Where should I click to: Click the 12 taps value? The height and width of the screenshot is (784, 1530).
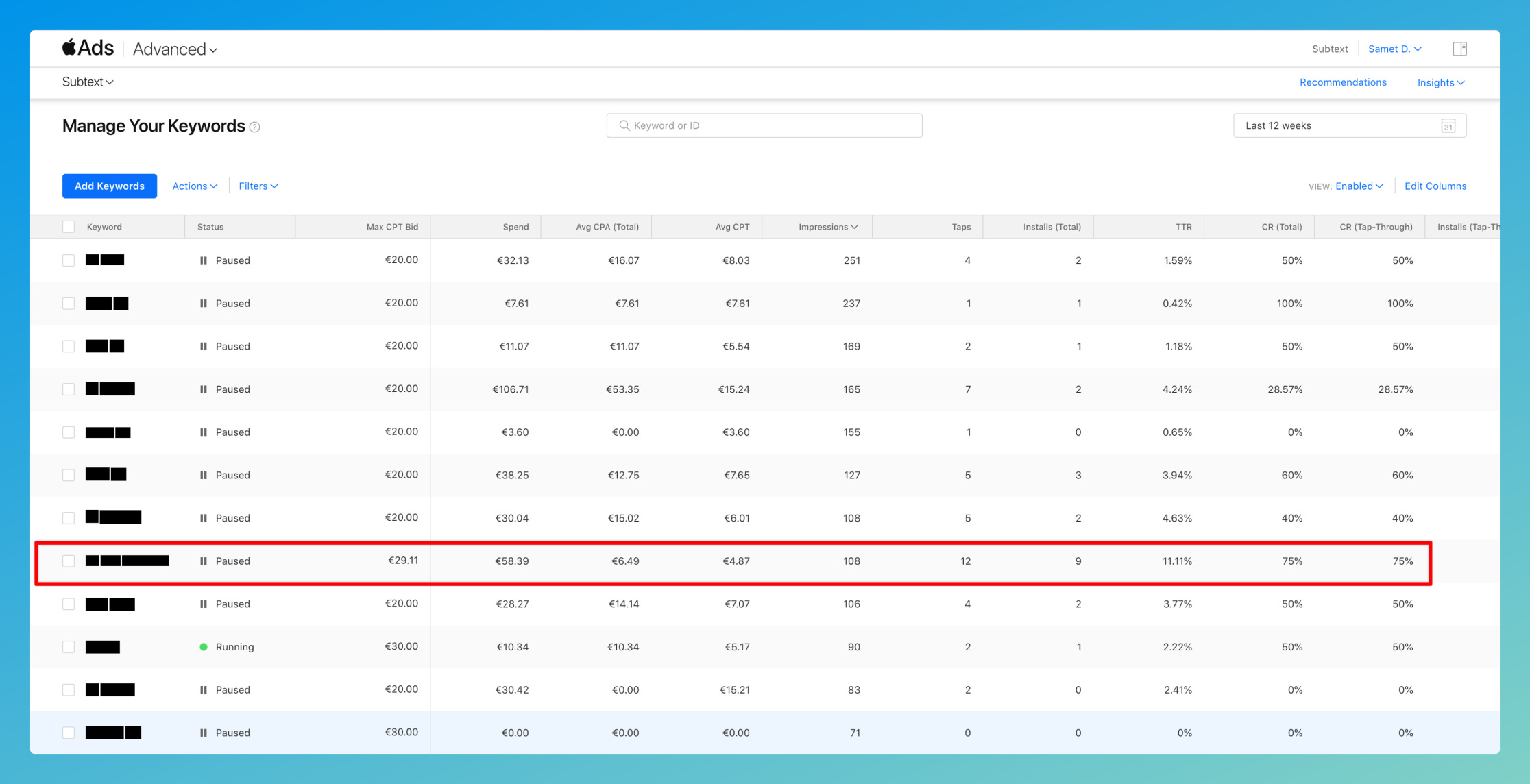(965, 561)
